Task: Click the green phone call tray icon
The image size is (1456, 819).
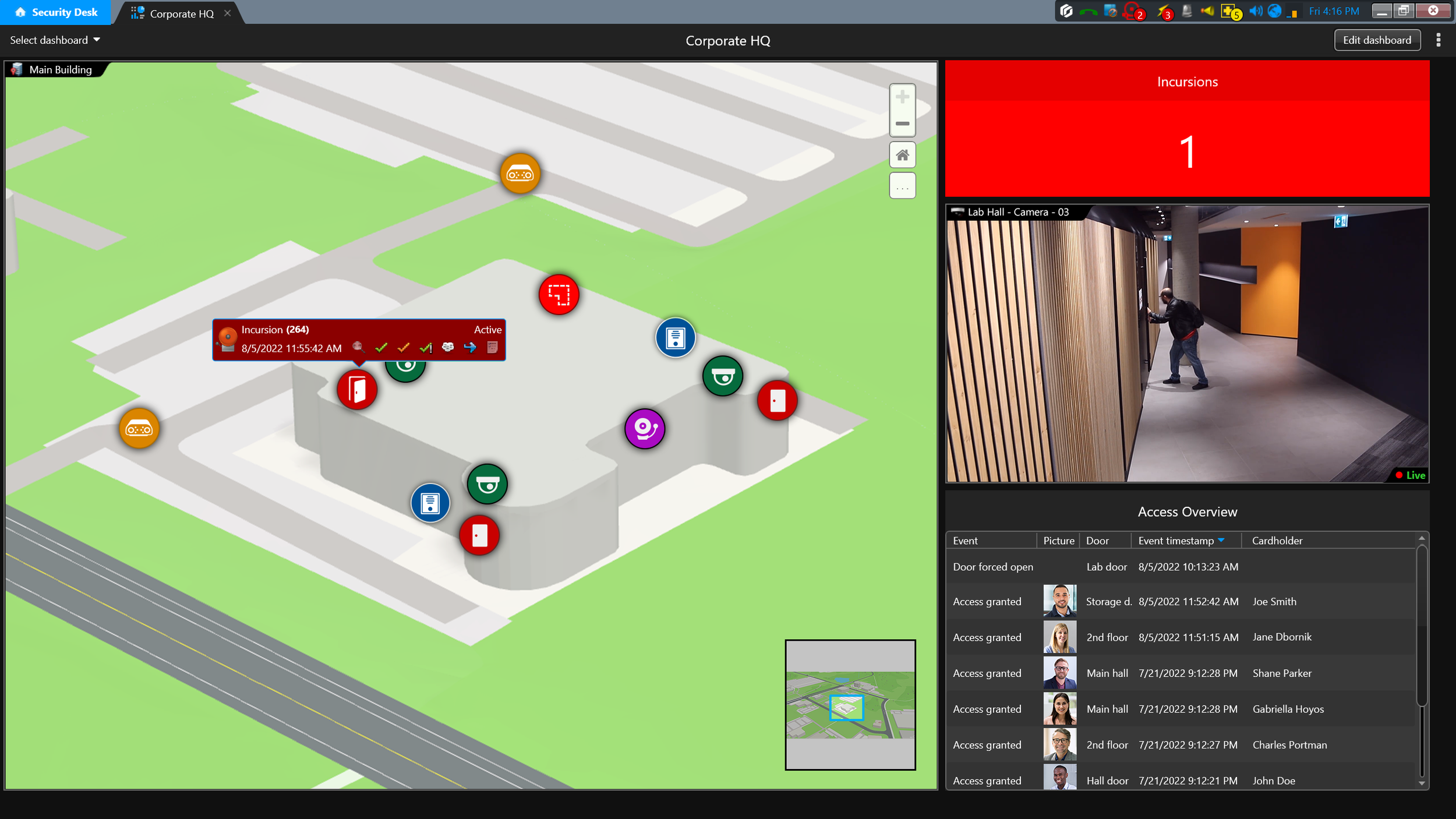Action: point(1088,12)
